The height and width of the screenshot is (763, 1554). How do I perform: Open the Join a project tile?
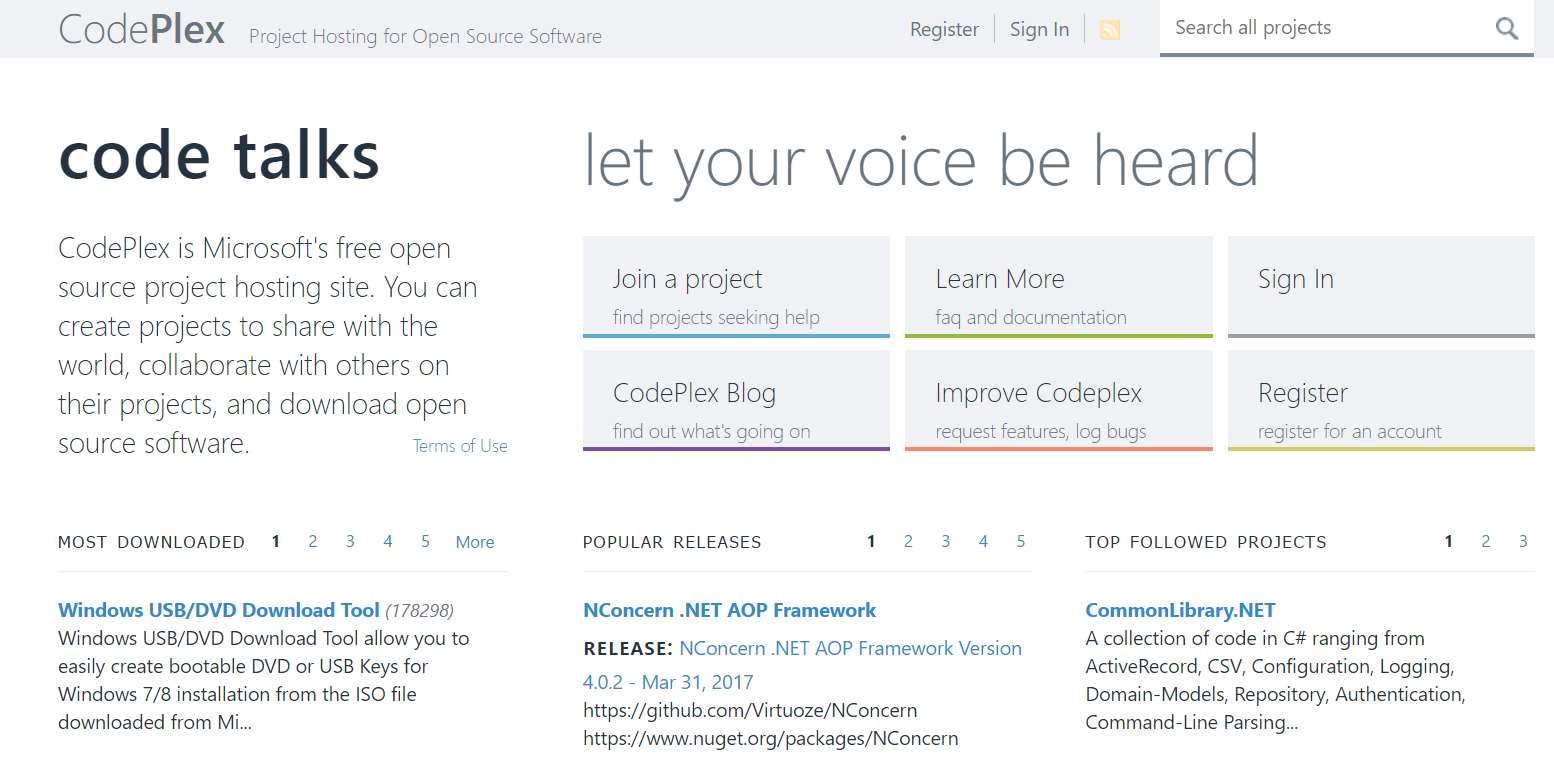736,287
